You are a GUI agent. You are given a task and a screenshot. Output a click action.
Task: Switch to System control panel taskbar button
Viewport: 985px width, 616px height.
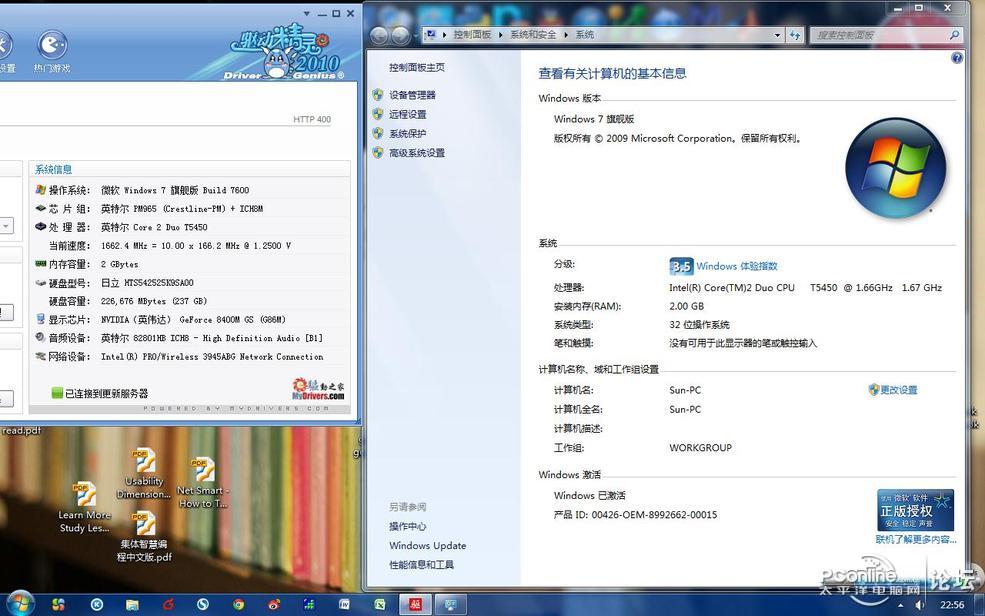[x=451, y=605]
